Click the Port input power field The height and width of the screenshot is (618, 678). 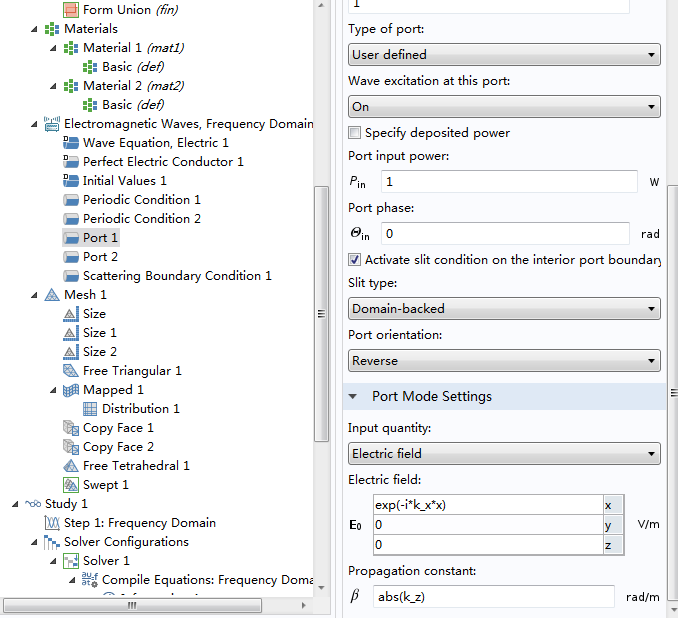pos(509,182)
